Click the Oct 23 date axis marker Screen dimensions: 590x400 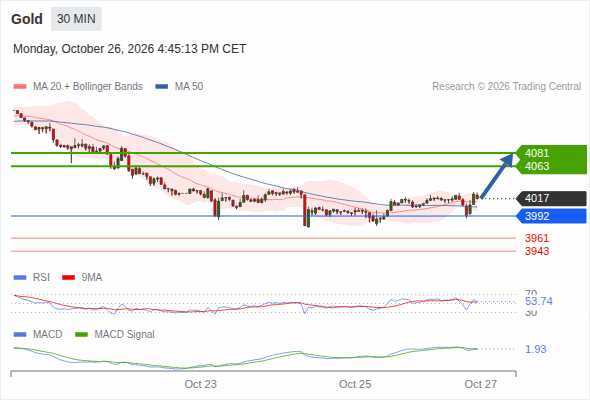[201, 384]
